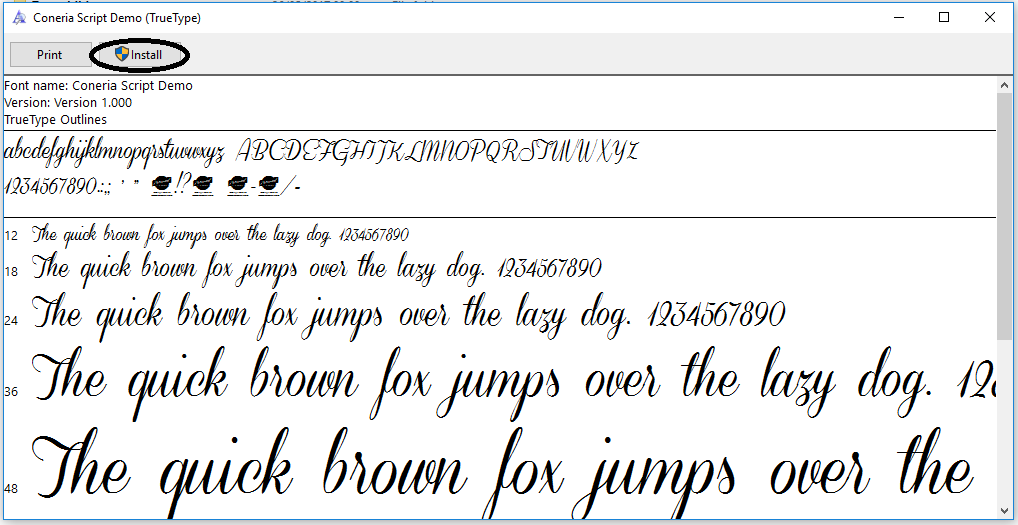Click the 'Font name: Coneria Script Demo' text
Image resolution: width=1018 pixels, height=525 pixels.
click(98, 86)
